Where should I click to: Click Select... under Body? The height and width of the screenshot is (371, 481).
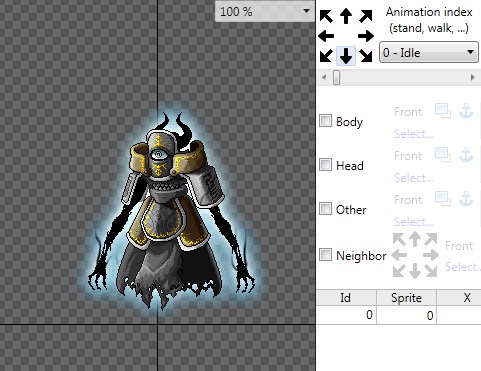414,134
